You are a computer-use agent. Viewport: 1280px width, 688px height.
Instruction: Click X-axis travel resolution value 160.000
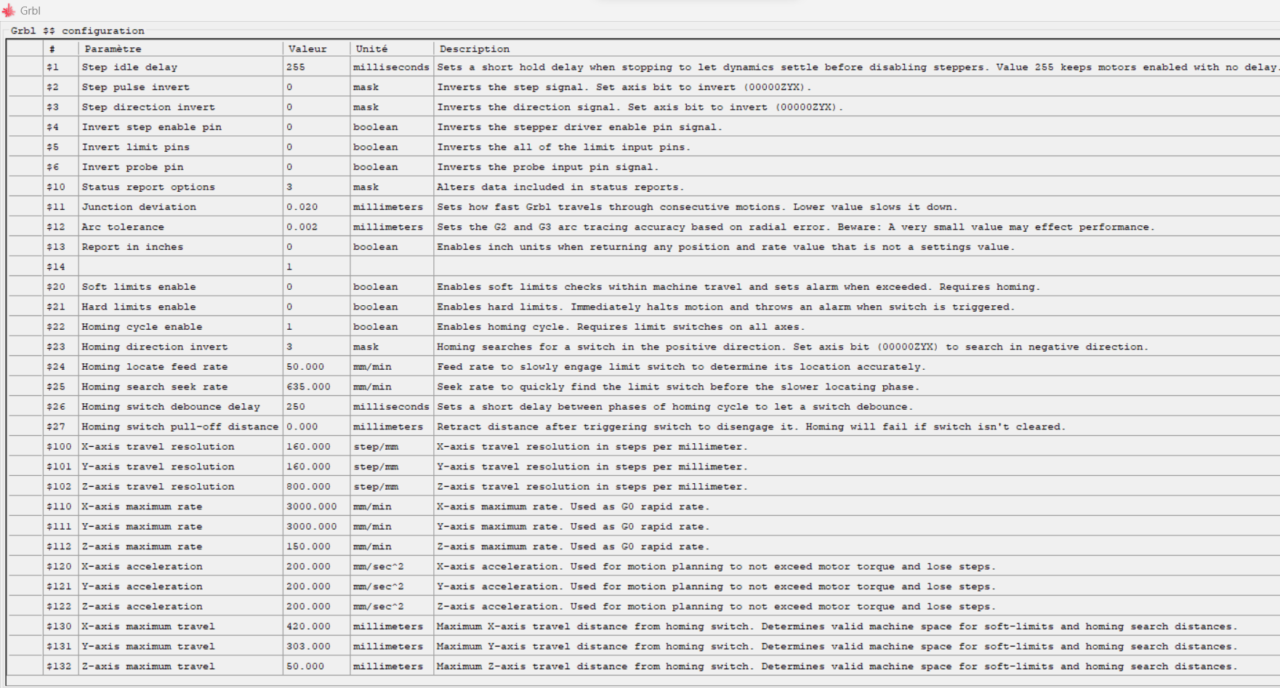(316, 447)
